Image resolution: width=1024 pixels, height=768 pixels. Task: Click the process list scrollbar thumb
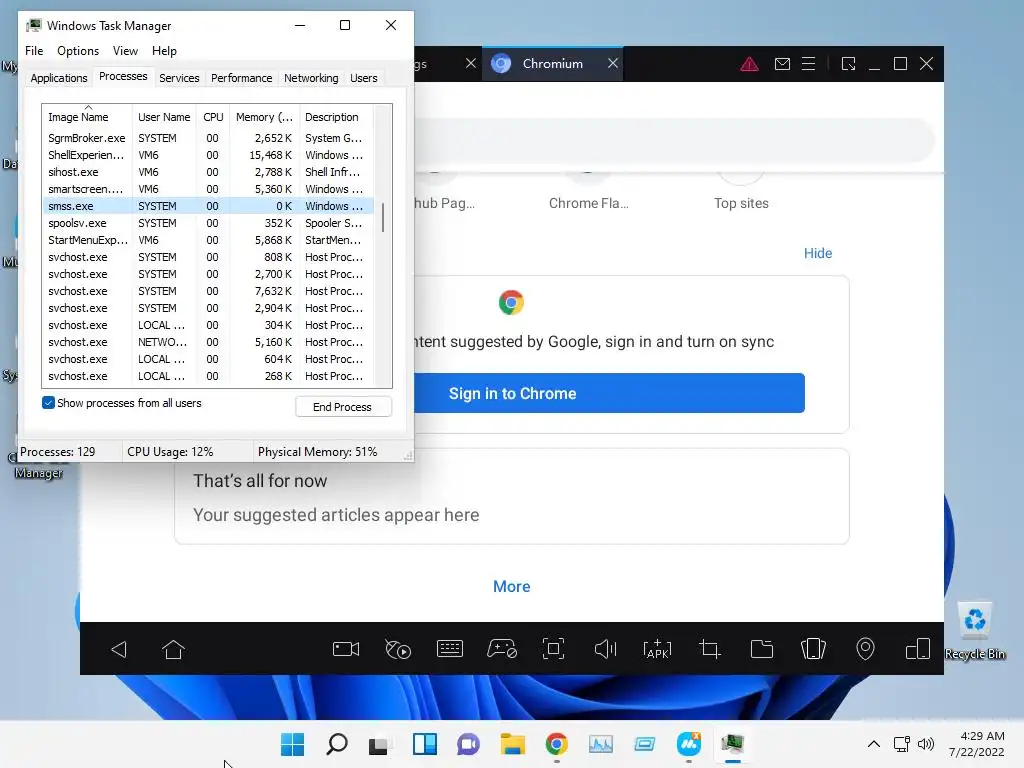383,217
